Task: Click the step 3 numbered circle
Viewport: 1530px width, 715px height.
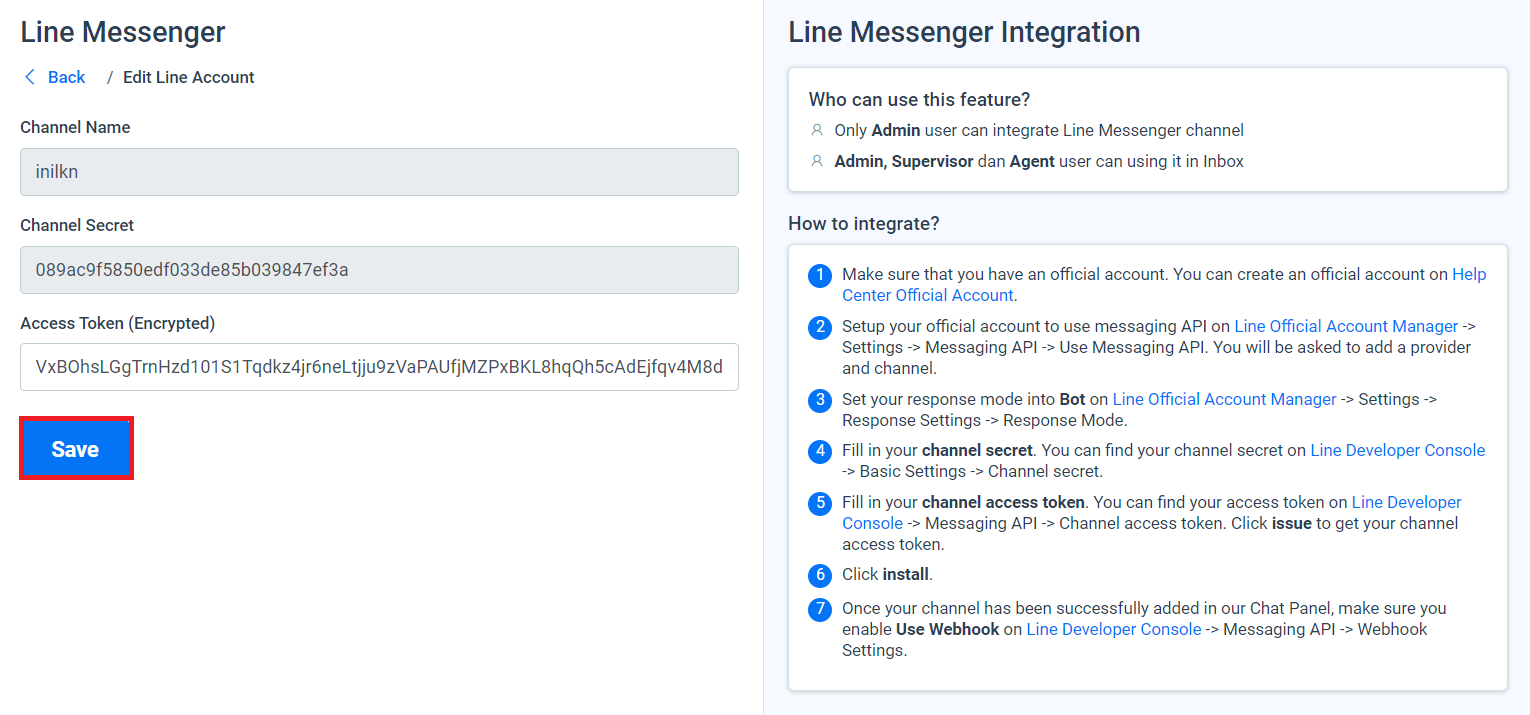Action: click(x=819, y=400)
